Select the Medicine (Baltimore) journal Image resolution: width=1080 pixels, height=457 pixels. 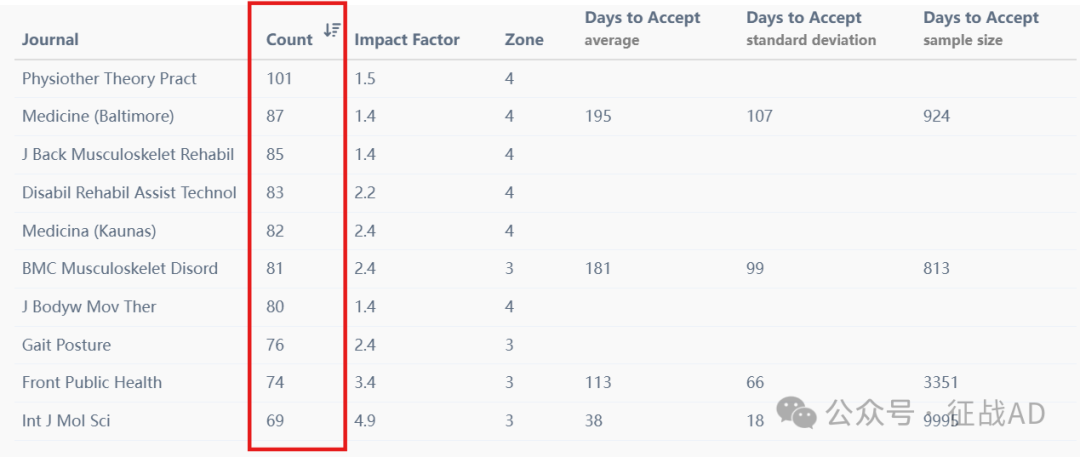pos(98,116)
